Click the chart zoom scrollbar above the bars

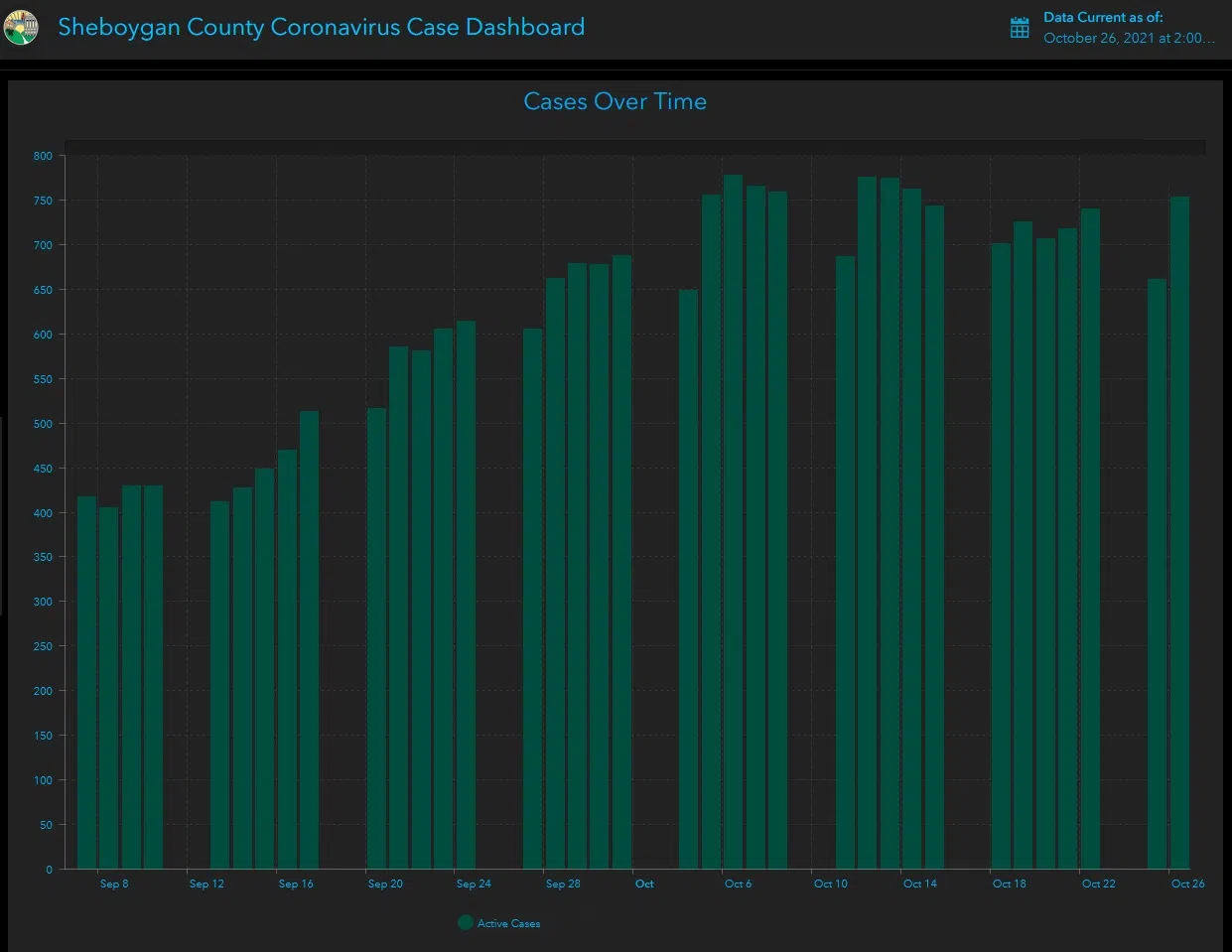pos(634,147)
